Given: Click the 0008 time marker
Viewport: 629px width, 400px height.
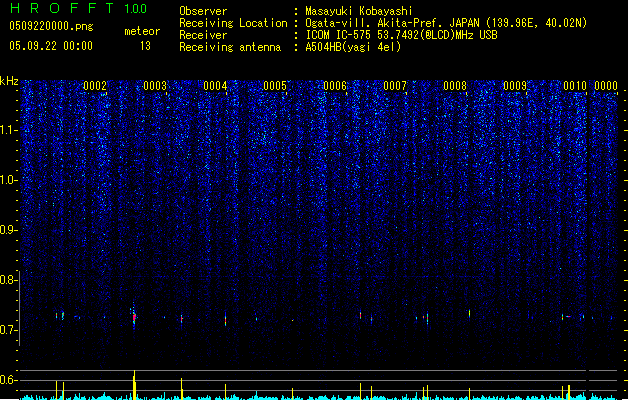Looking at the screenshot, I should point(455,86).
